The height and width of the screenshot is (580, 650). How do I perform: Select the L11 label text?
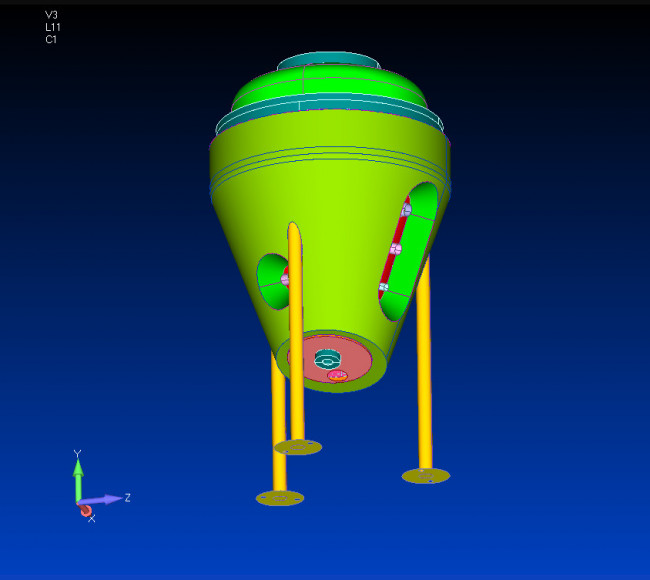(52, 27)
